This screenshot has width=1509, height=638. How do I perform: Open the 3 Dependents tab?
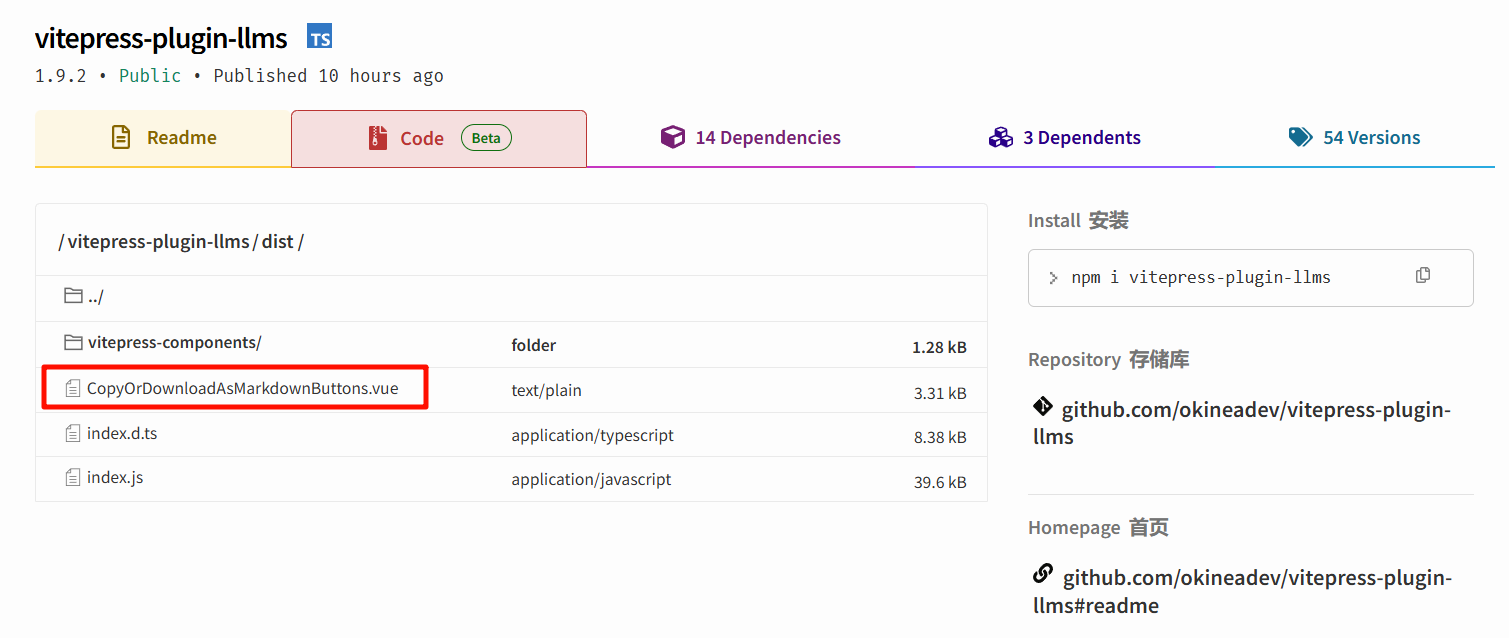1065,138
